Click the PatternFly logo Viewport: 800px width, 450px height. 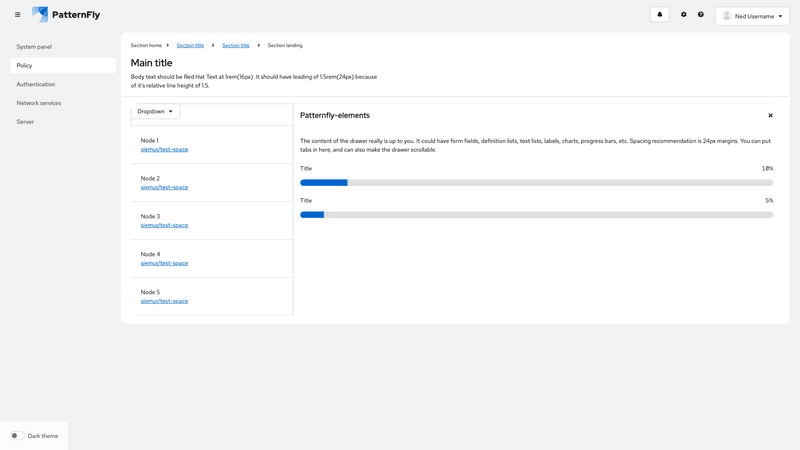tap(66, 15)
